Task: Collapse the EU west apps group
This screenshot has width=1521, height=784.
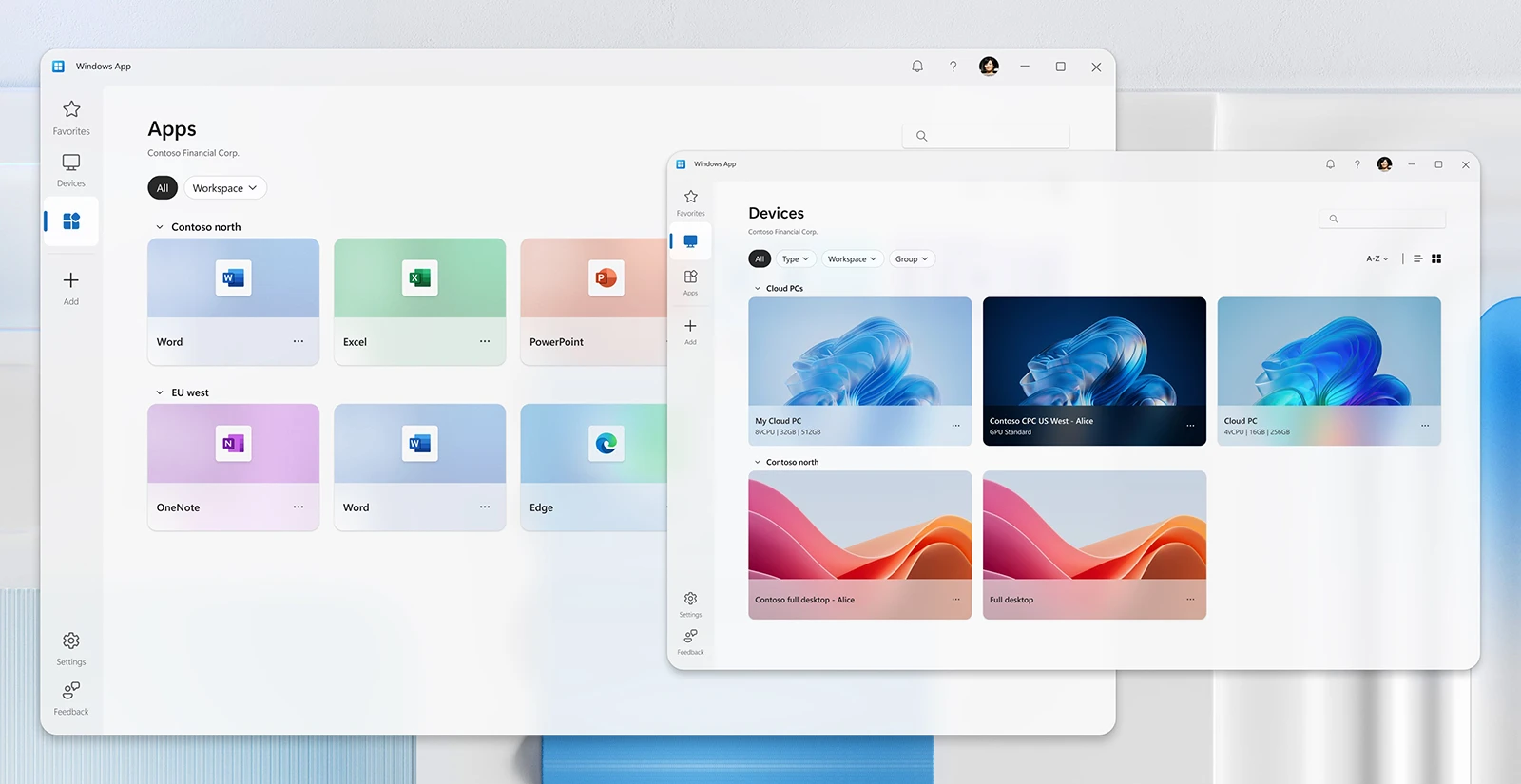Action: click(x=160, y=392)
